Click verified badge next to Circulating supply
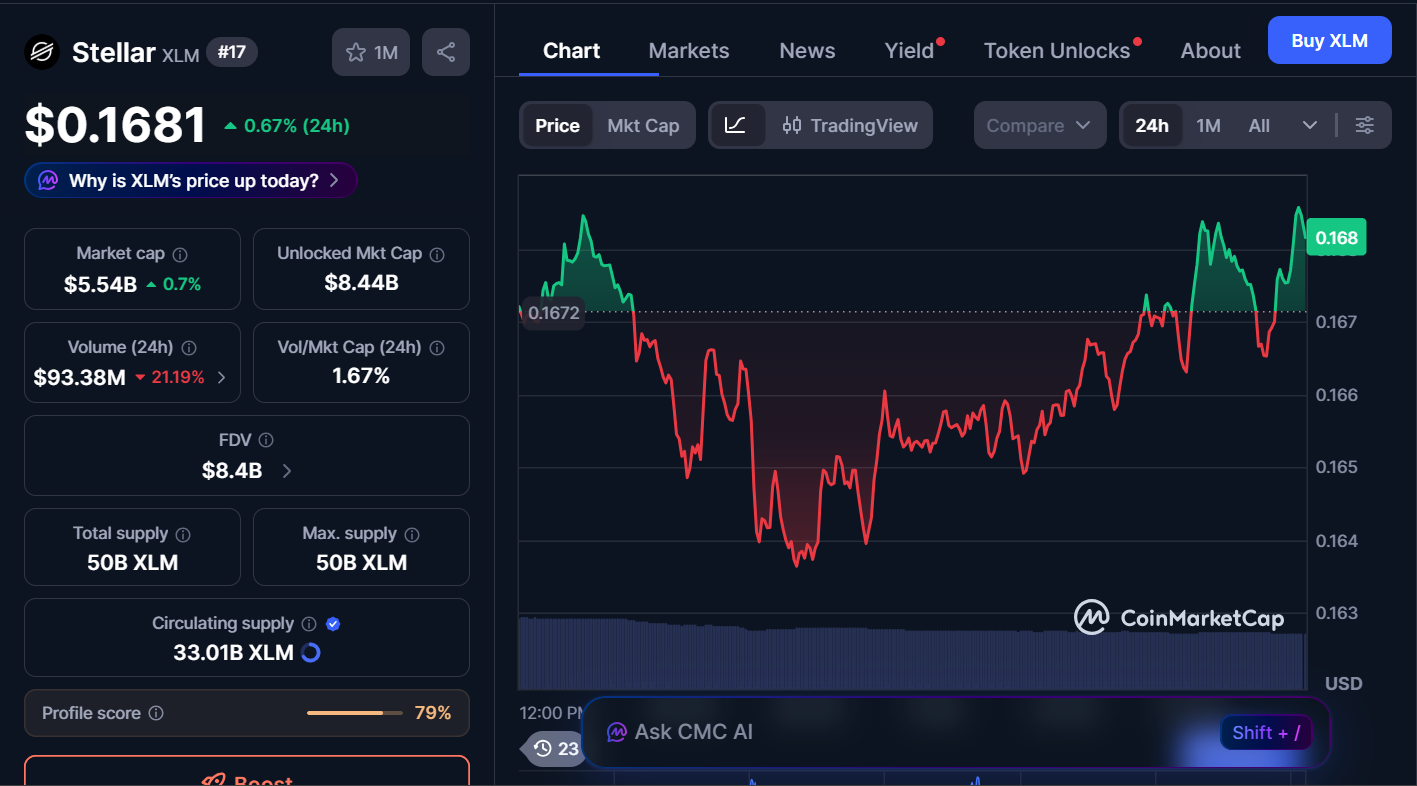Screen dimensions: 1417x786 tap(332, 623)
